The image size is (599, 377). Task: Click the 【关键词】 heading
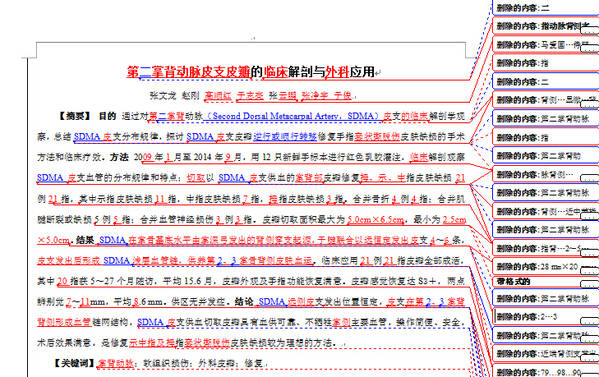74,363
